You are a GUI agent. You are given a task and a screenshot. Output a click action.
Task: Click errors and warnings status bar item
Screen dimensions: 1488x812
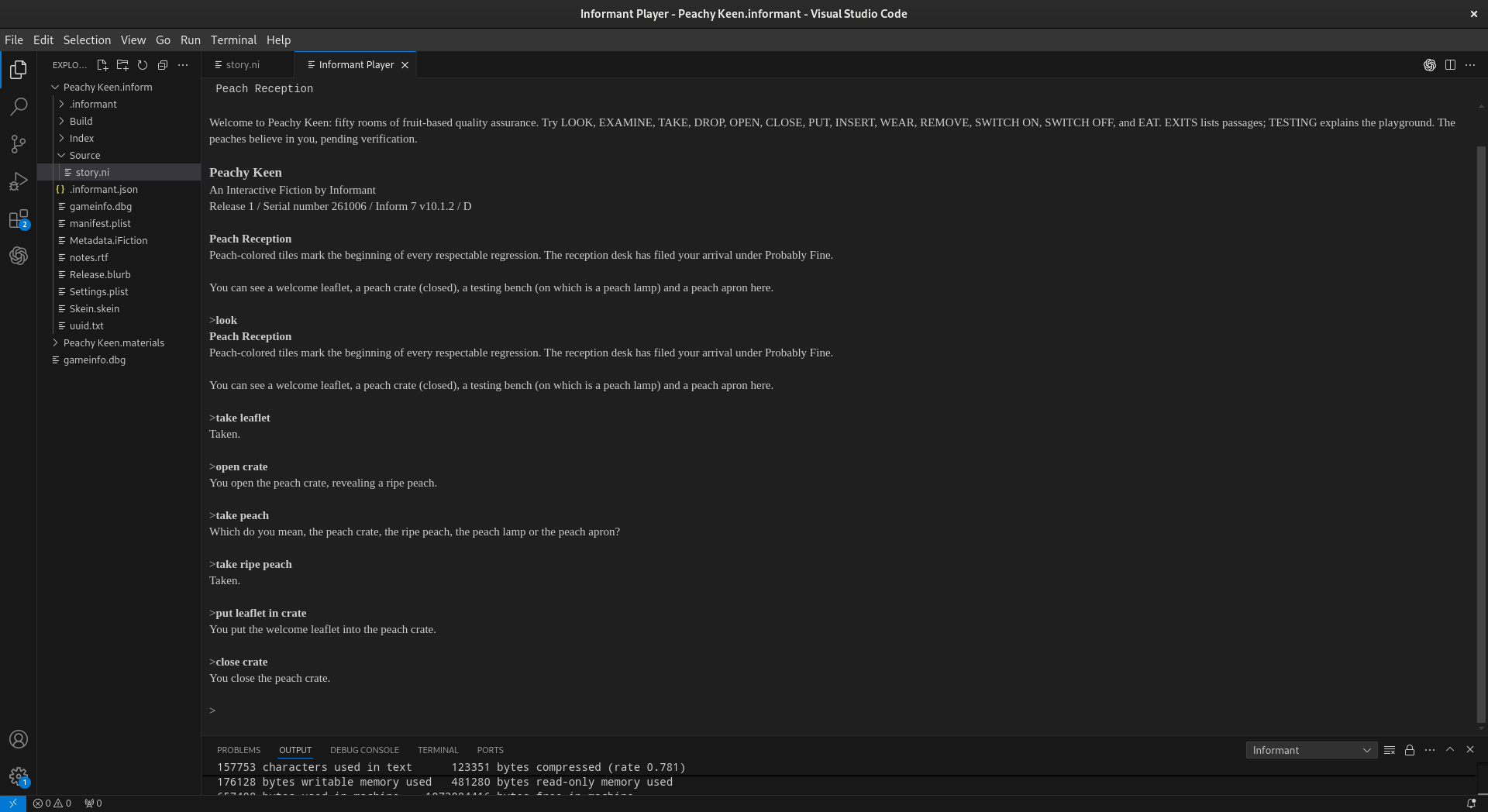[53, 803]
